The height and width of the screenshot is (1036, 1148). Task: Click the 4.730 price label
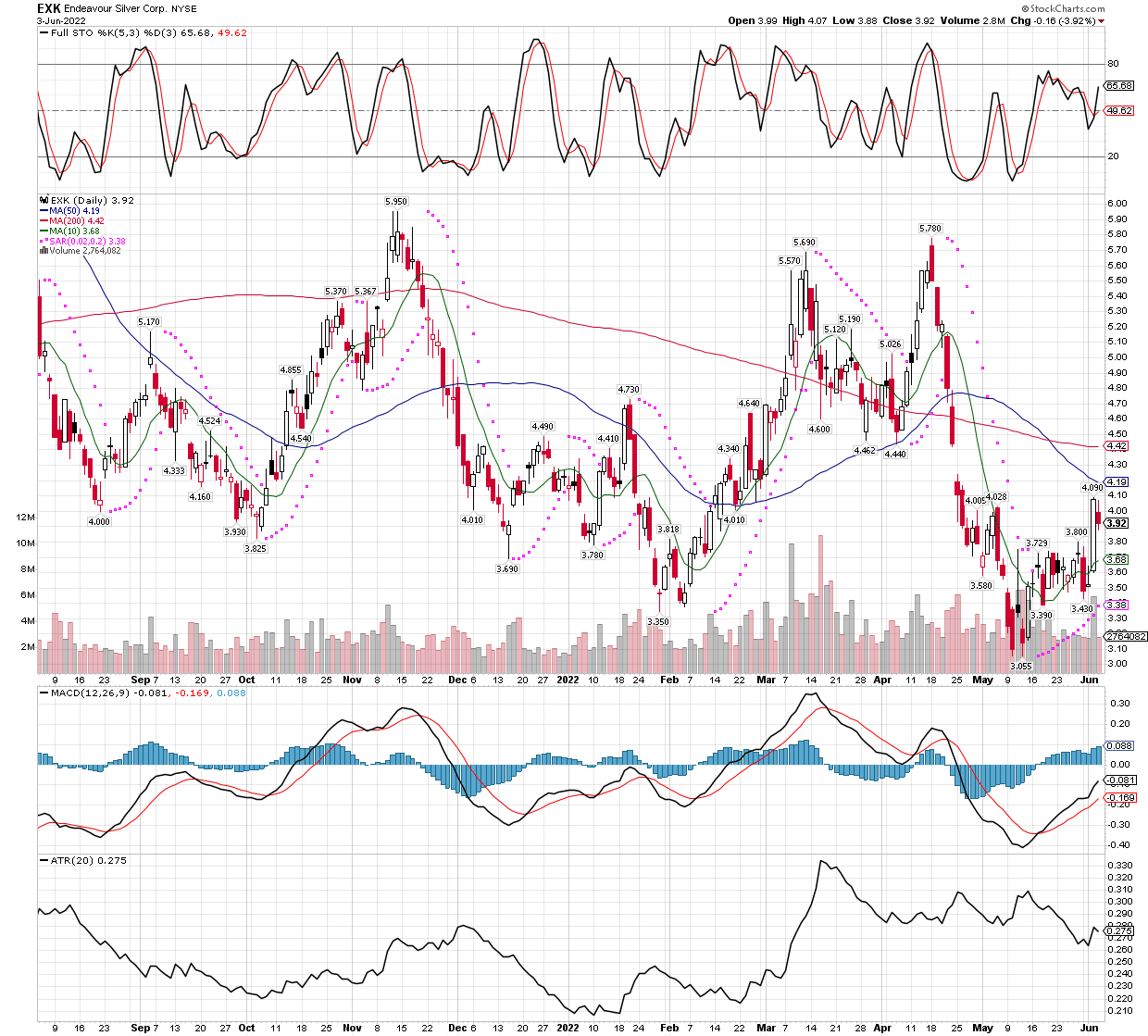(x=629, y=390)
